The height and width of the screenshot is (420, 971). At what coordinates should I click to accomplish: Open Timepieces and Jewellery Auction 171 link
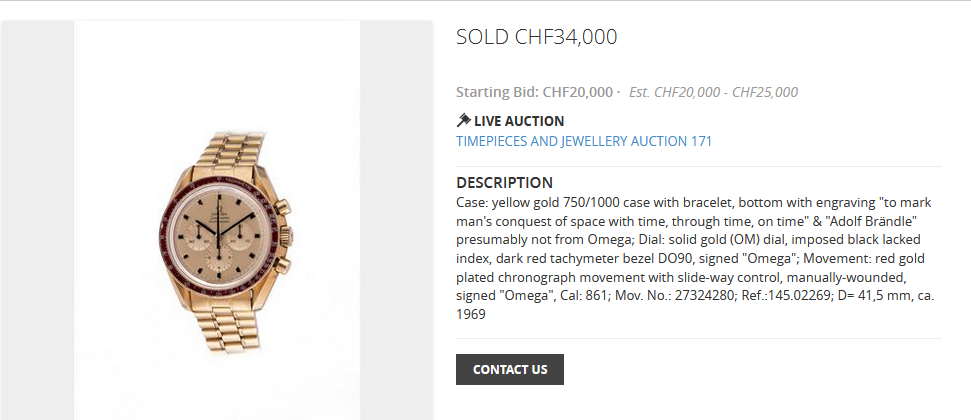pos(584,141)
